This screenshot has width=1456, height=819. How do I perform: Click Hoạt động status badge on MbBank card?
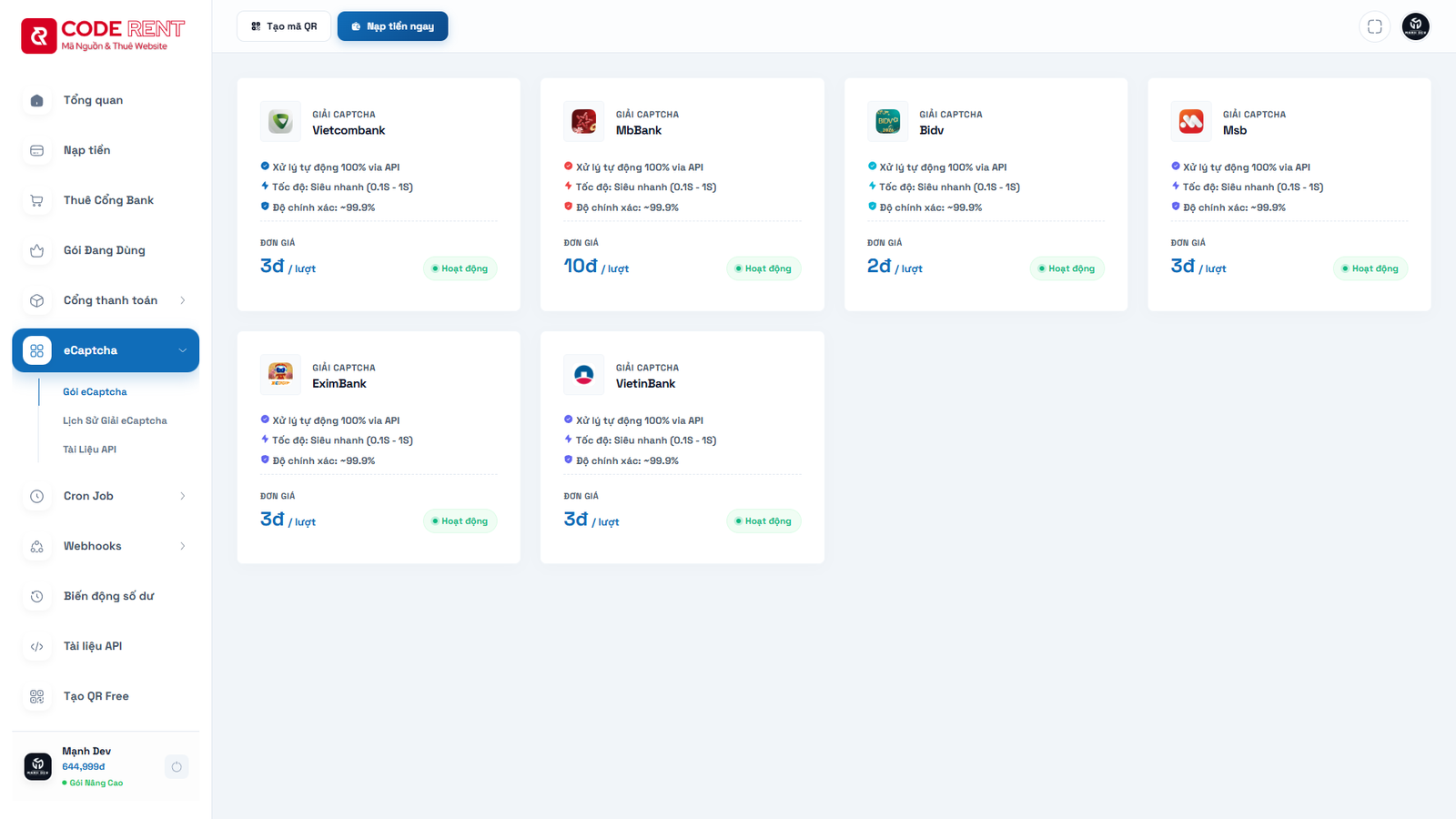click(763, 268)
